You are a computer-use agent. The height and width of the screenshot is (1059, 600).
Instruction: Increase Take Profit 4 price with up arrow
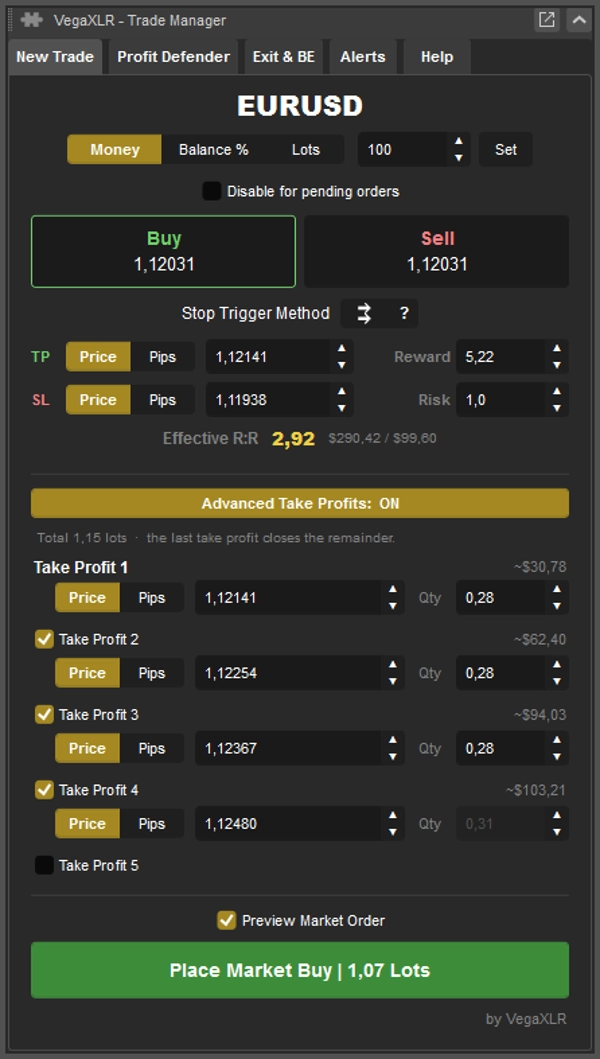(x=393, y=816)
